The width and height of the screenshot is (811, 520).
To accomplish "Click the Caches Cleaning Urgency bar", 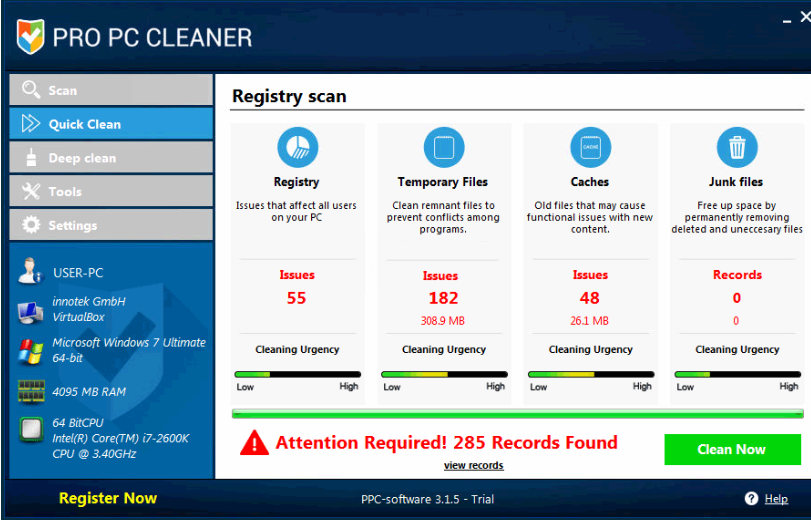I will point(591,374).
